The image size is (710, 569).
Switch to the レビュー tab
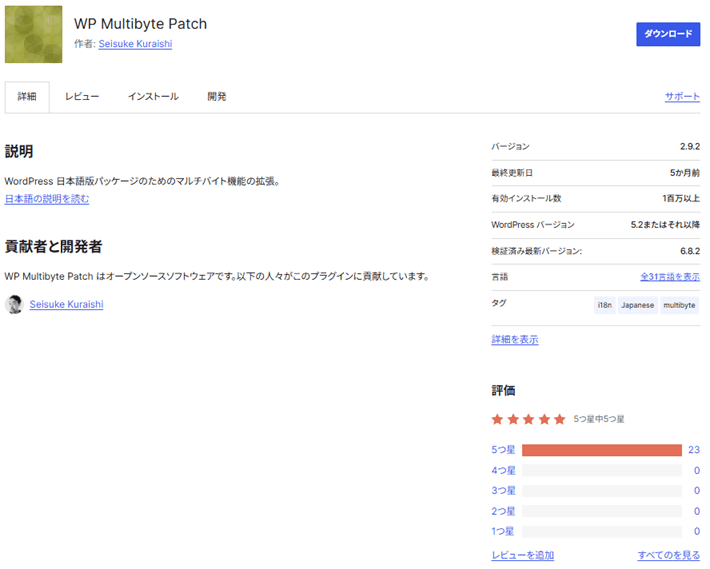click(x=82, y=97)
